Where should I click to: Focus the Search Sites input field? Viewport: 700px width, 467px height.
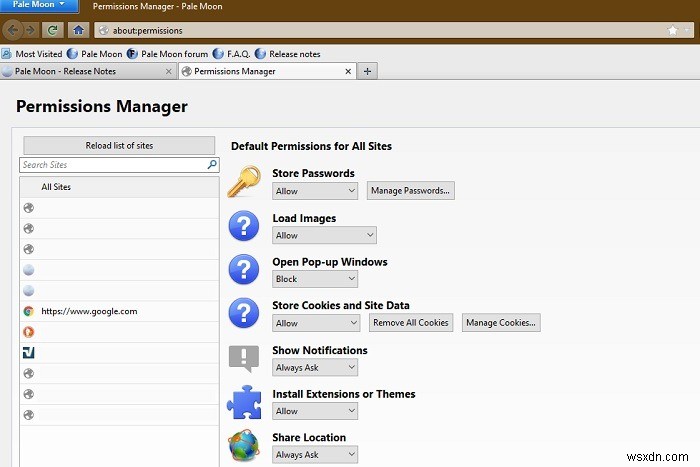click(x=112, y=165)
